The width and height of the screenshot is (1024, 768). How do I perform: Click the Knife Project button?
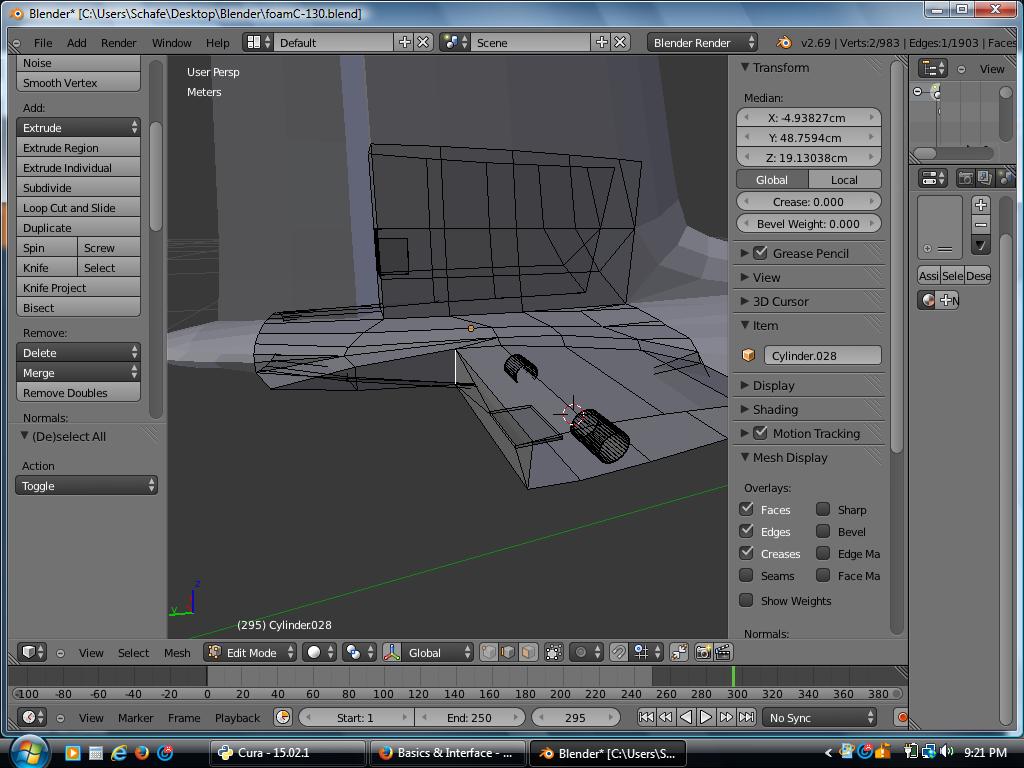78,288
